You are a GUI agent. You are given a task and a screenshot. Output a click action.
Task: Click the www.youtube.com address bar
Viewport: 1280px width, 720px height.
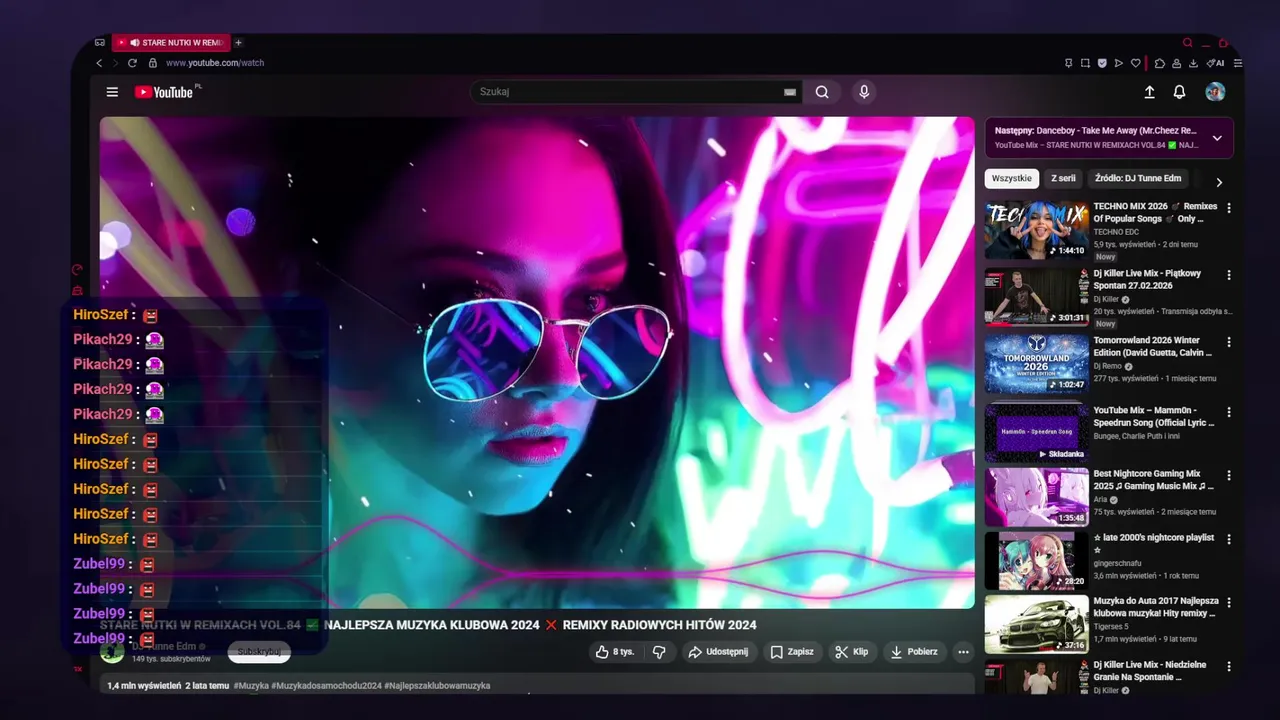215,63
